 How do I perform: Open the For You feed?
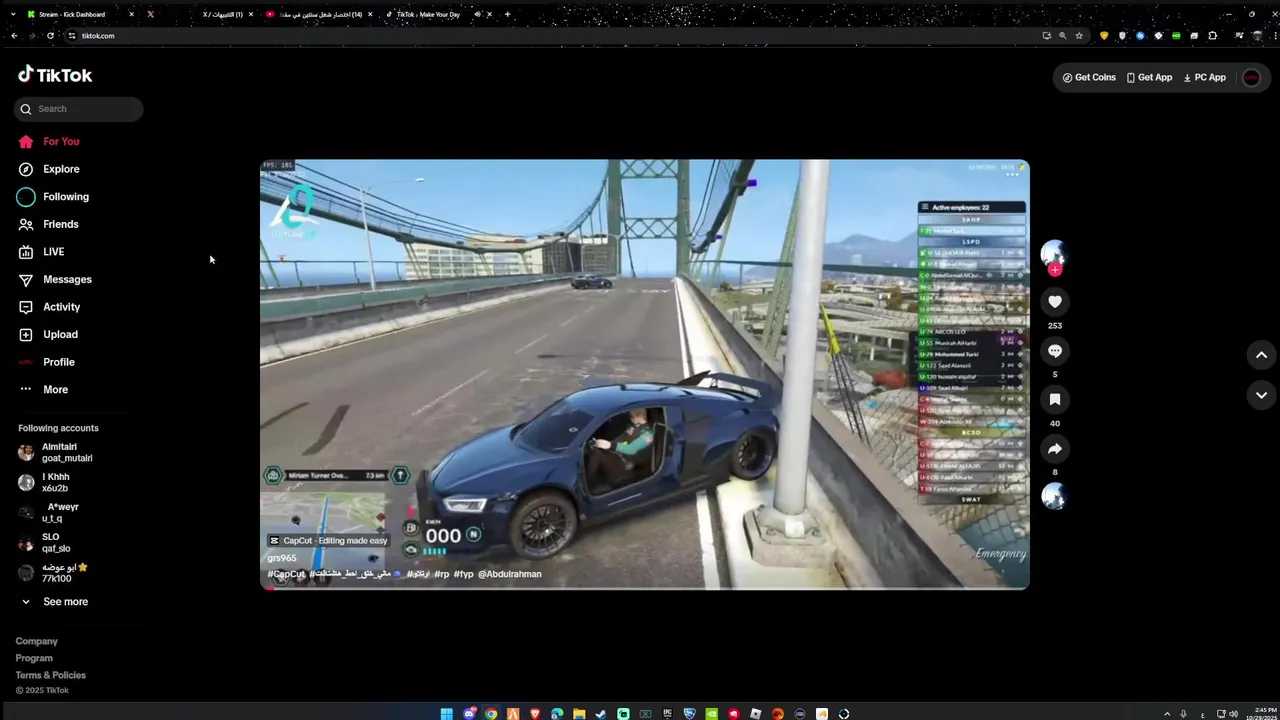click(x=61, y=142)
